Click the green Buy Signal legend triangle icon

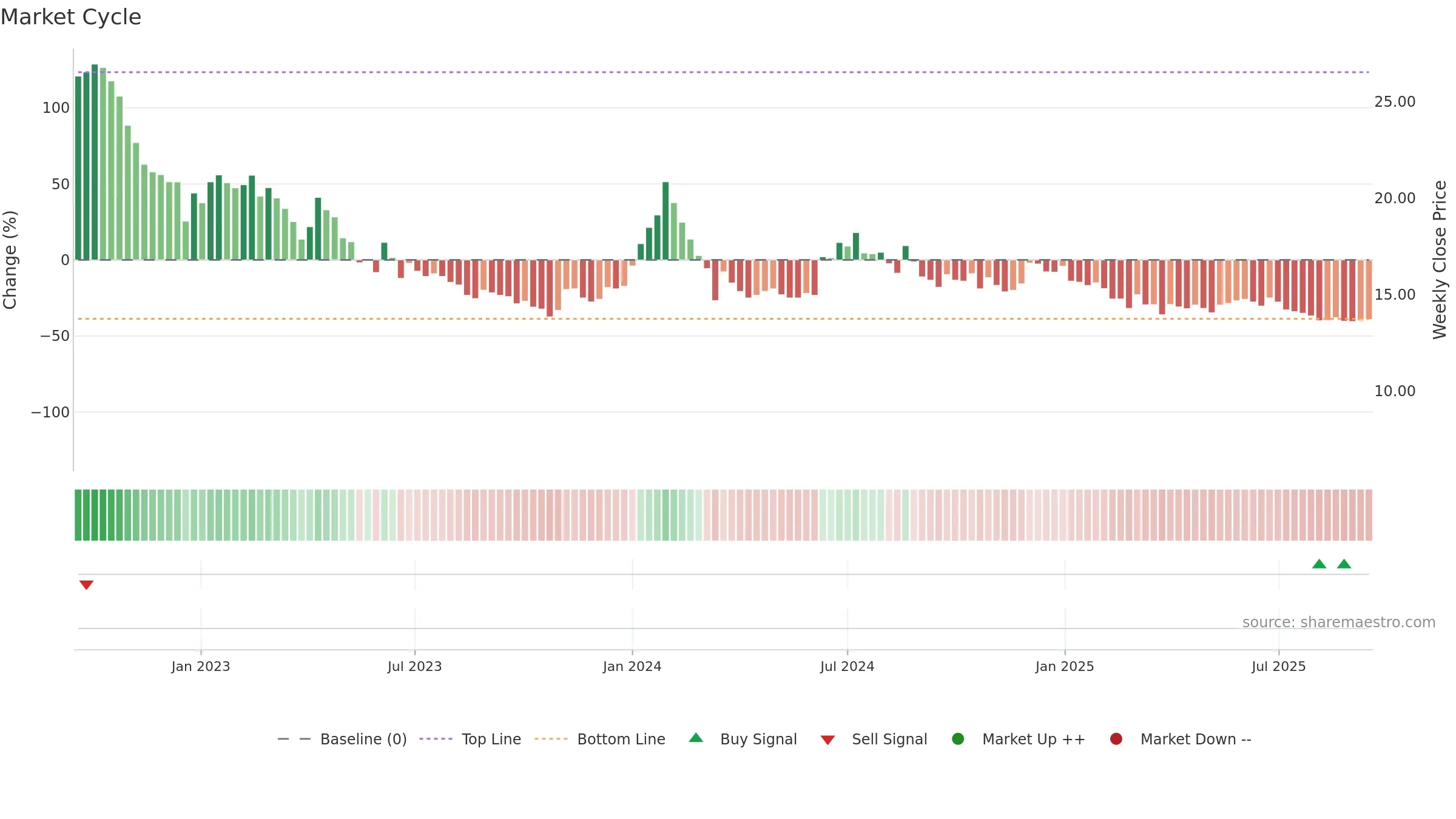click(696, 738)
